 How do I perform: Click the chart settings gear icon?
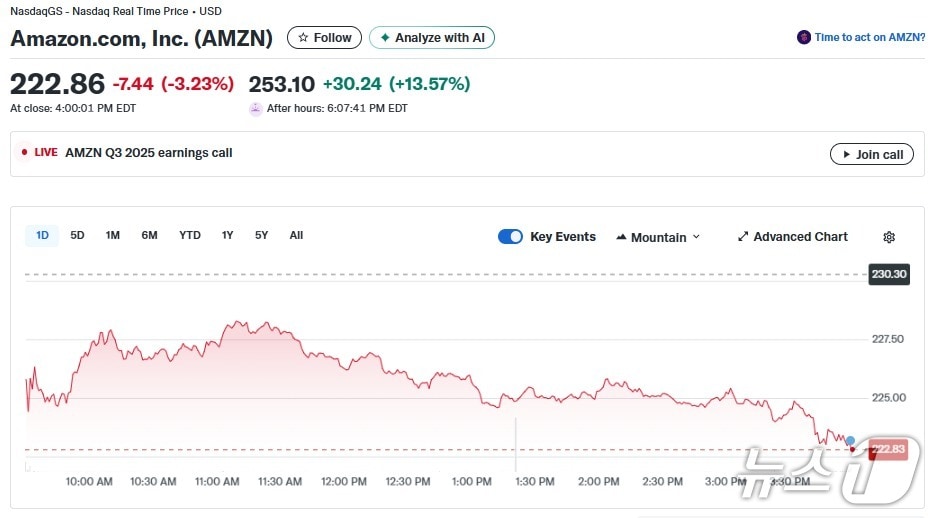point(889,237)
